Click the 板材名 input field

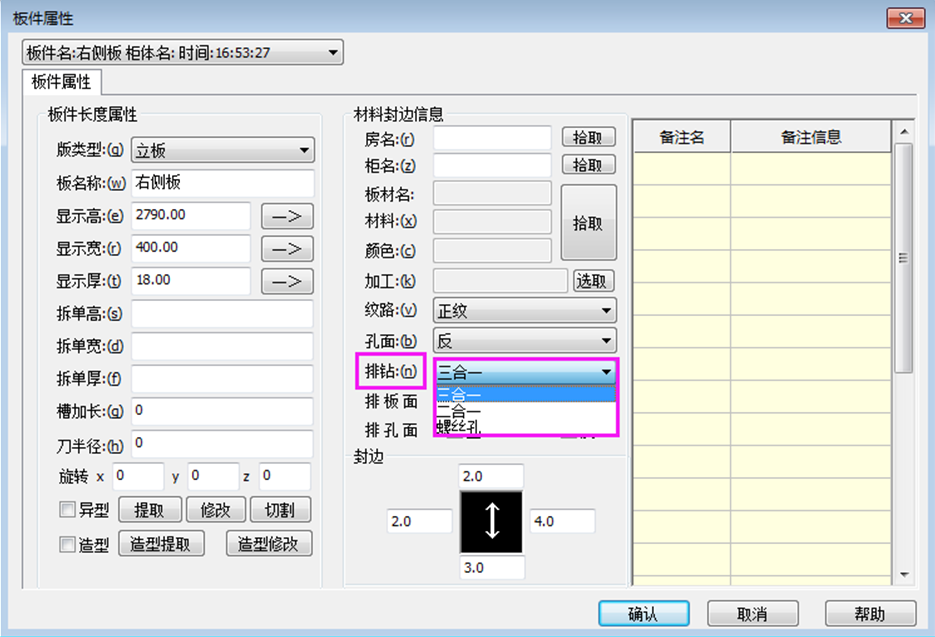point(492,193)
